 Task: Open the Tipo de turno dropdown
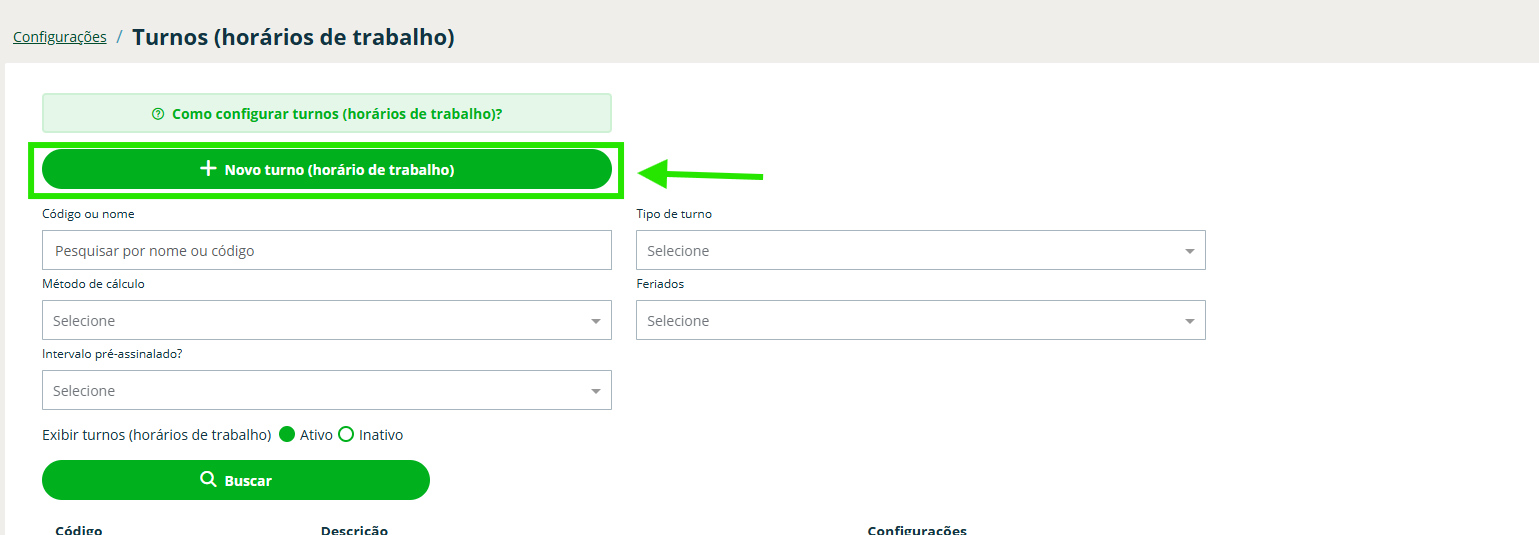coord(920,250)
